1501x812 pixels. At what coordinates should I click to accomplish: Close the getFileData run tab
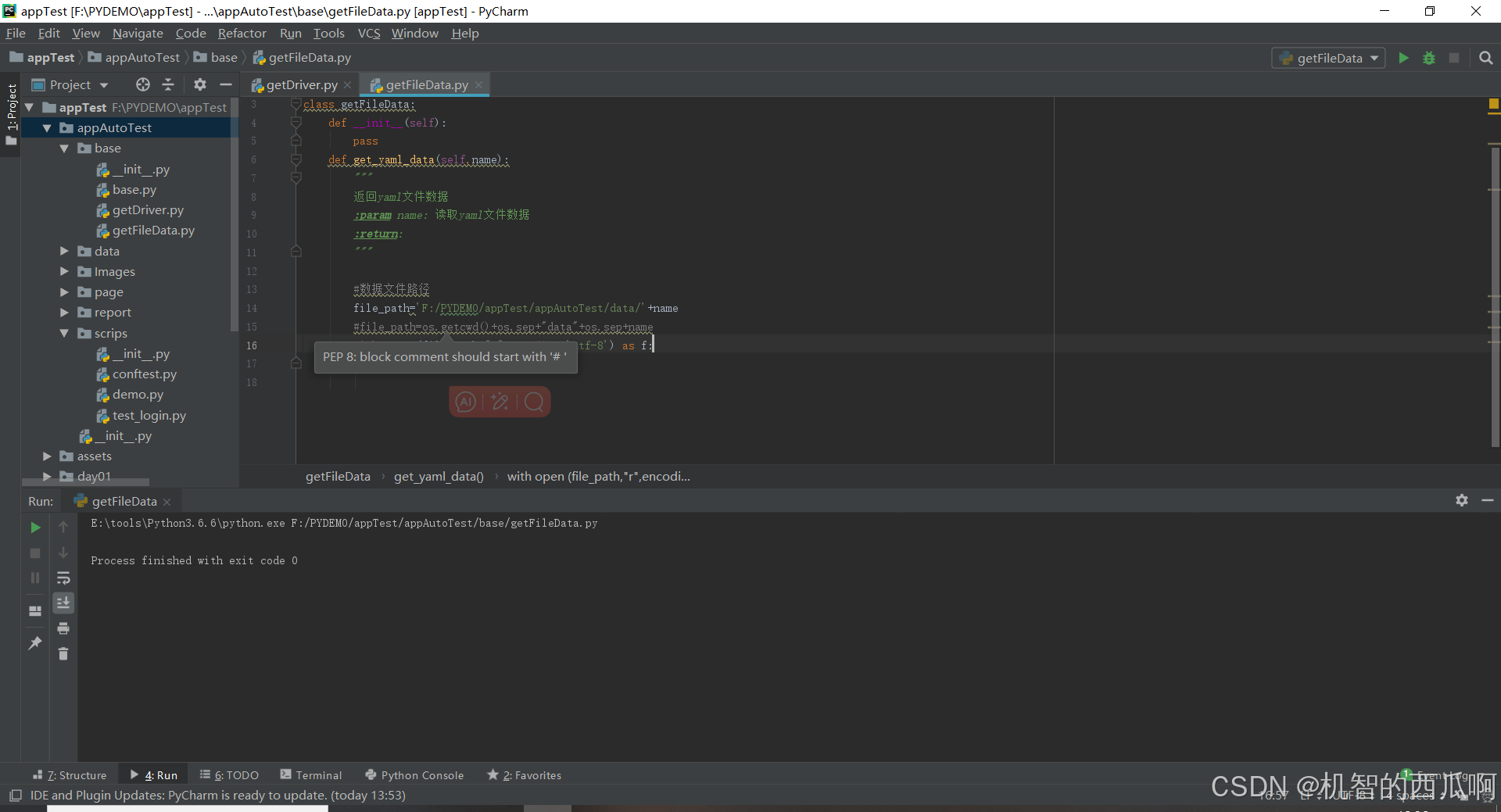167,502
